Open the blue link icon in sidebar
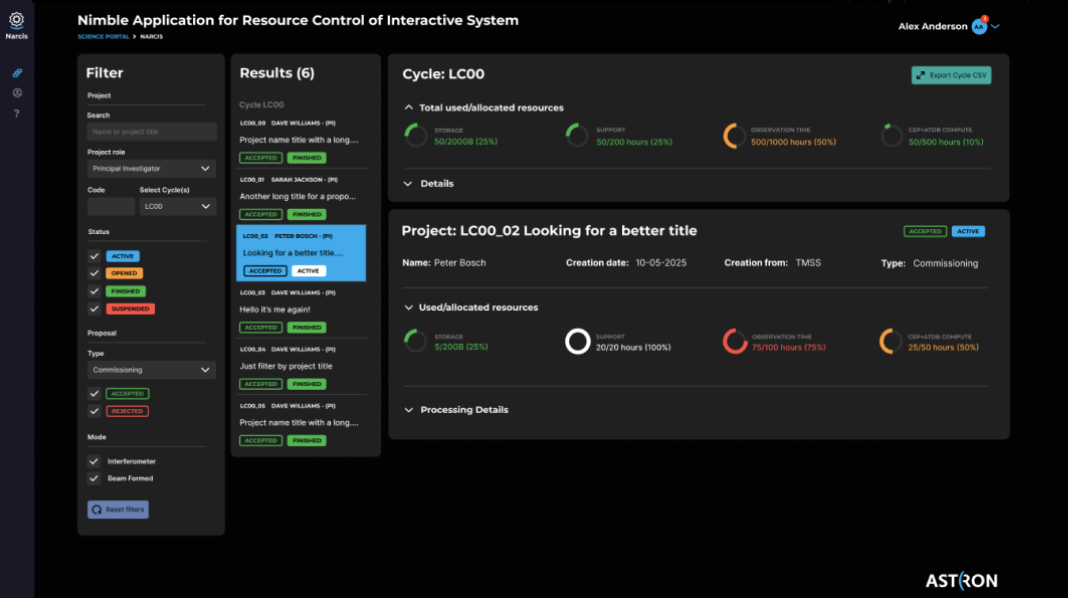1068x598 pixels. click(x=16, y=72)
